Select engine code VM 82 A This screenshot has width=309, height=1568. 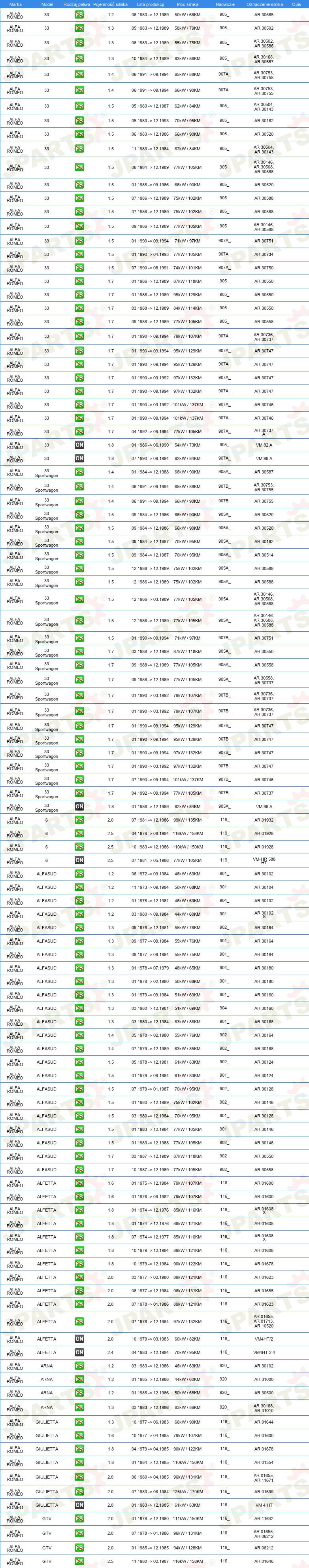[x=264, y=445]
